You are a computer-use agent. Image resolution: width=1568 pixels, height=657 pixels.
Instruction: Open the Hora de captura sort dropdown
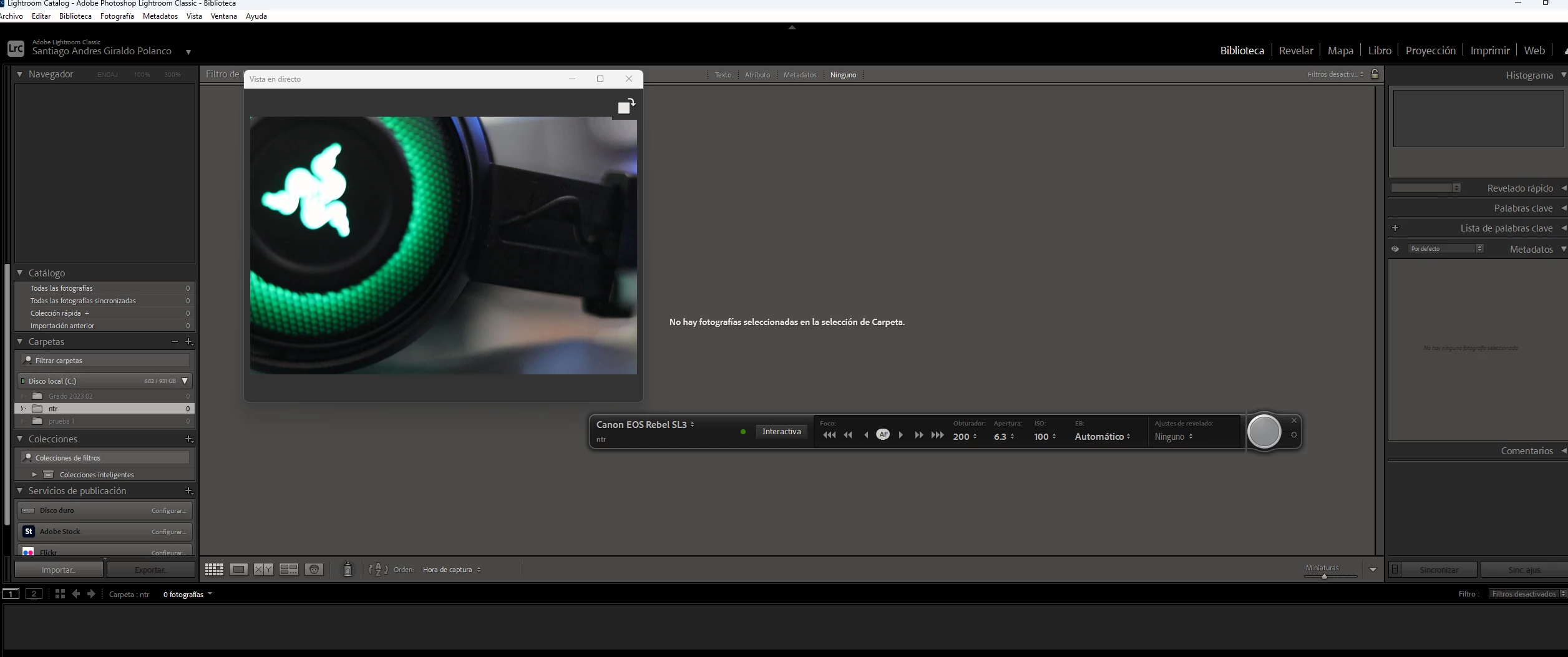pos(452,570)
